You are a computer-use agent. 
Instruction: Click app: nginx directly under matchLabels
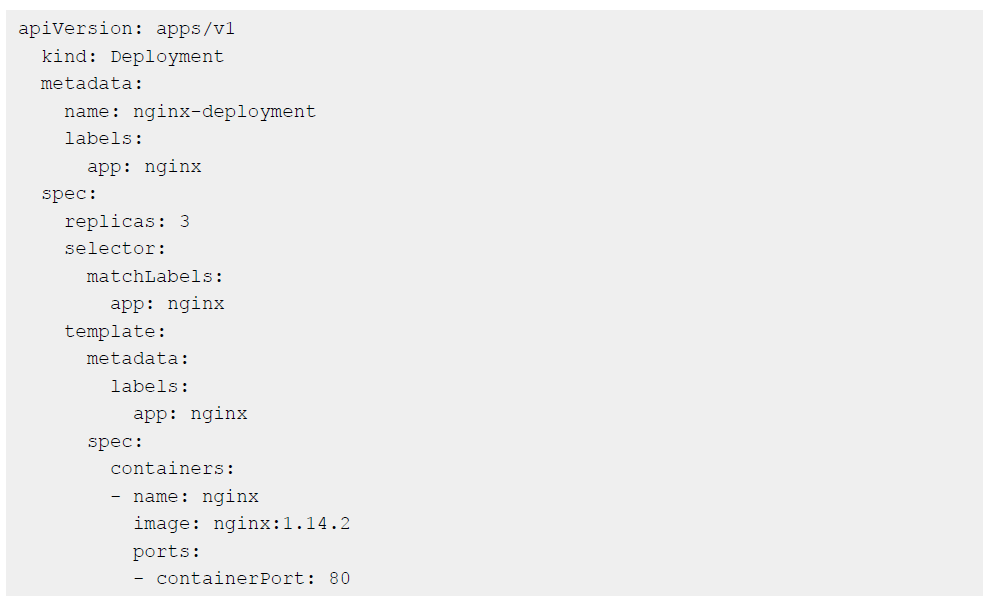167,304
